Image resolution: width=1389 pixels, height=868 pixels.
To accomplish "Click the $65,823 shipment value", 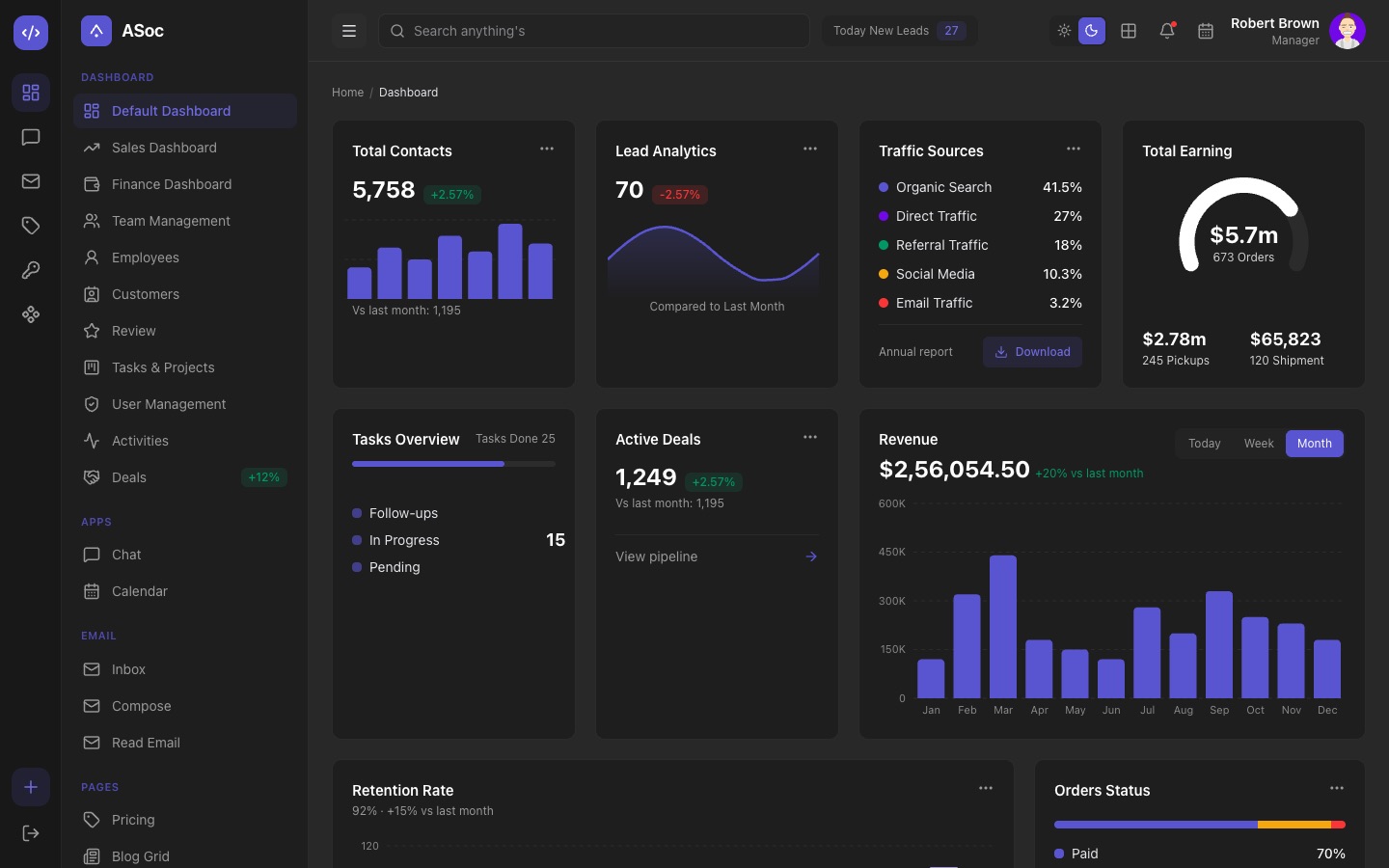I will pyautogui.click(x=1285, y=339).
